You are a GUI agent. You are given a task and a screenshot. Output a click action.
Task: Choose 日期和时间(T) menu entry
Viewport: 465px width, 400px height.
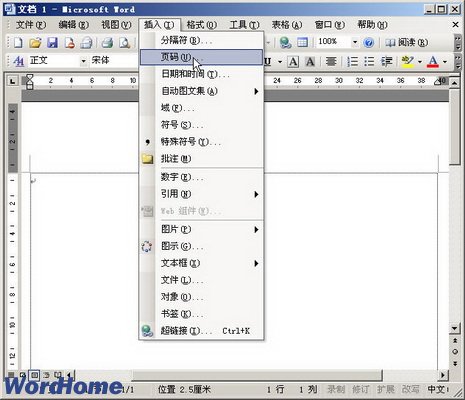201,74
